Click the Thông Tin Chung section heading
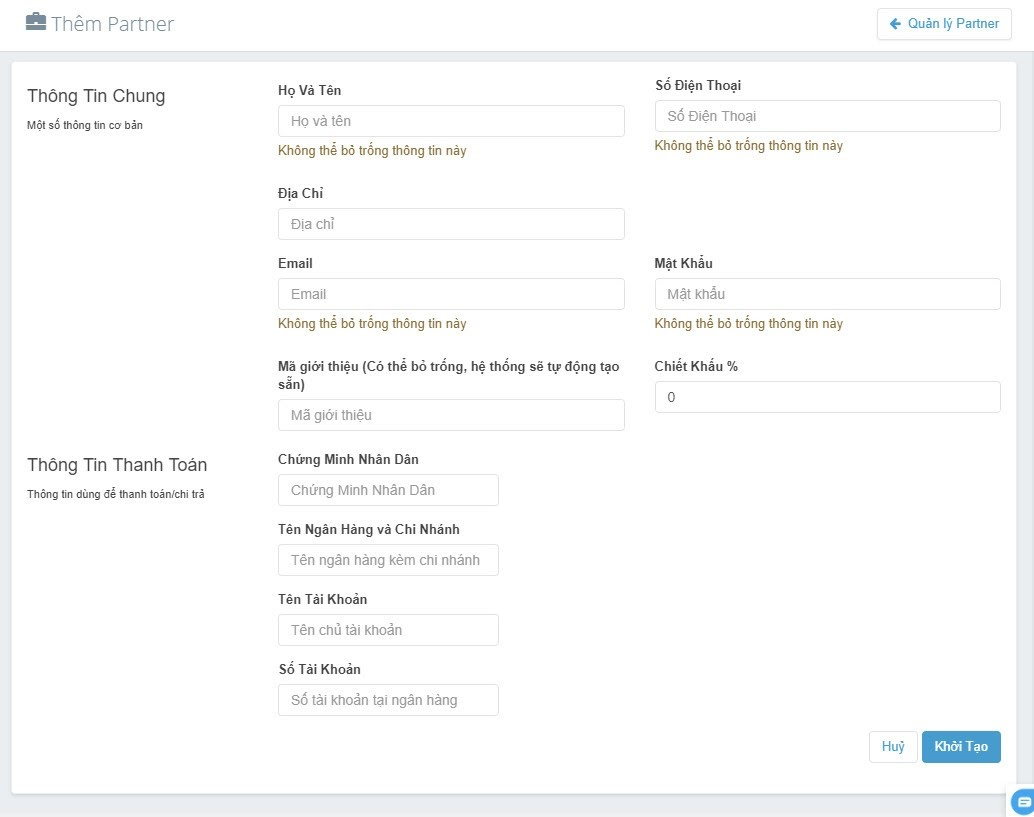The width and height of the screenshot is (1034, 817). coord(96,96)
